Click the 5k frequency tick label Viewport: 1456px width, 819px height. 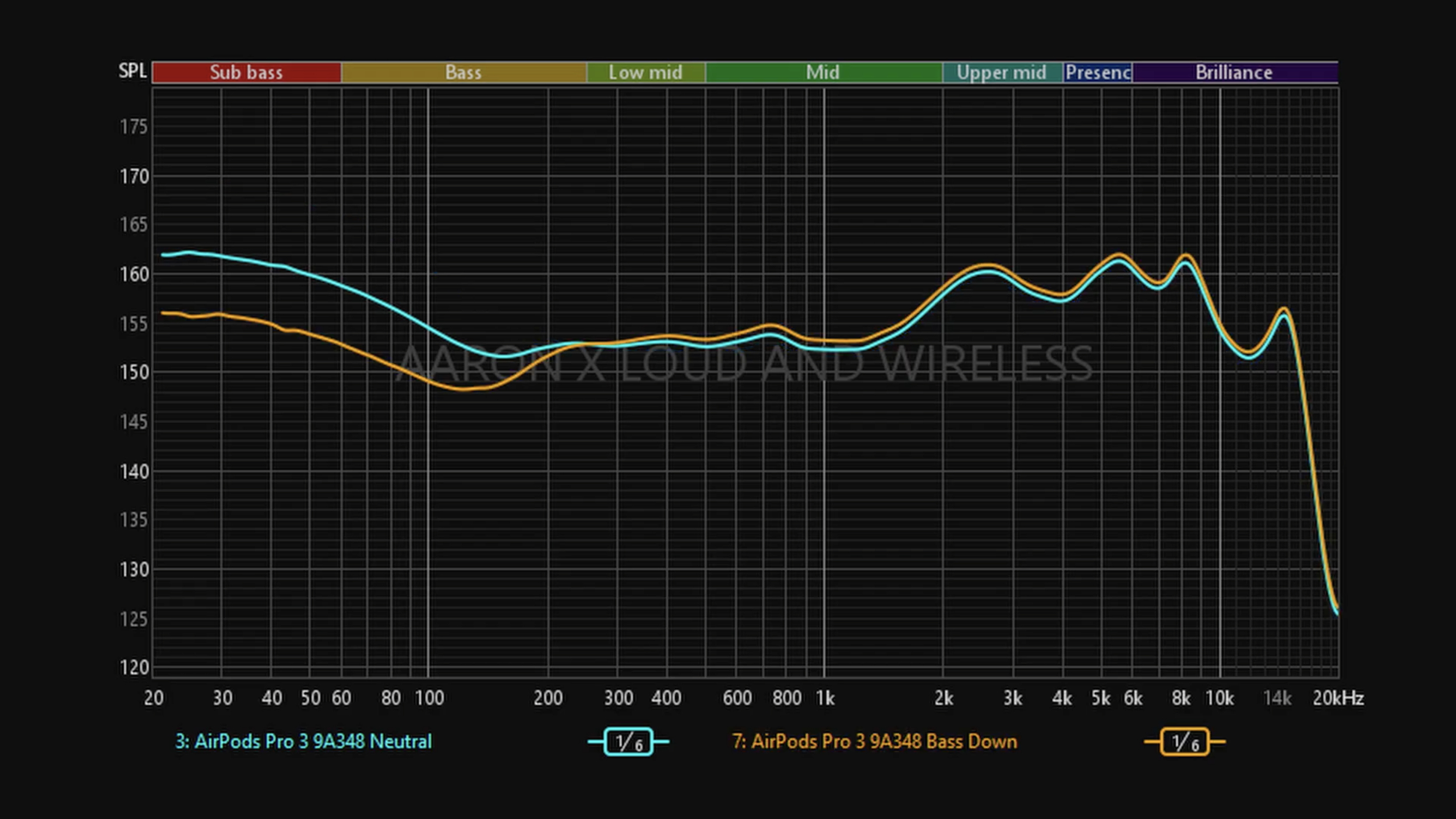coord(1101,698)
